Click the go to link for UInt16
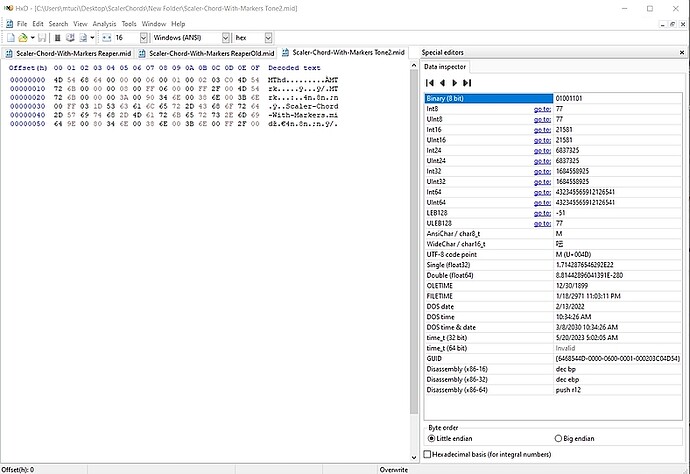Viewport: 690px width, 474px height. [542, 140]
